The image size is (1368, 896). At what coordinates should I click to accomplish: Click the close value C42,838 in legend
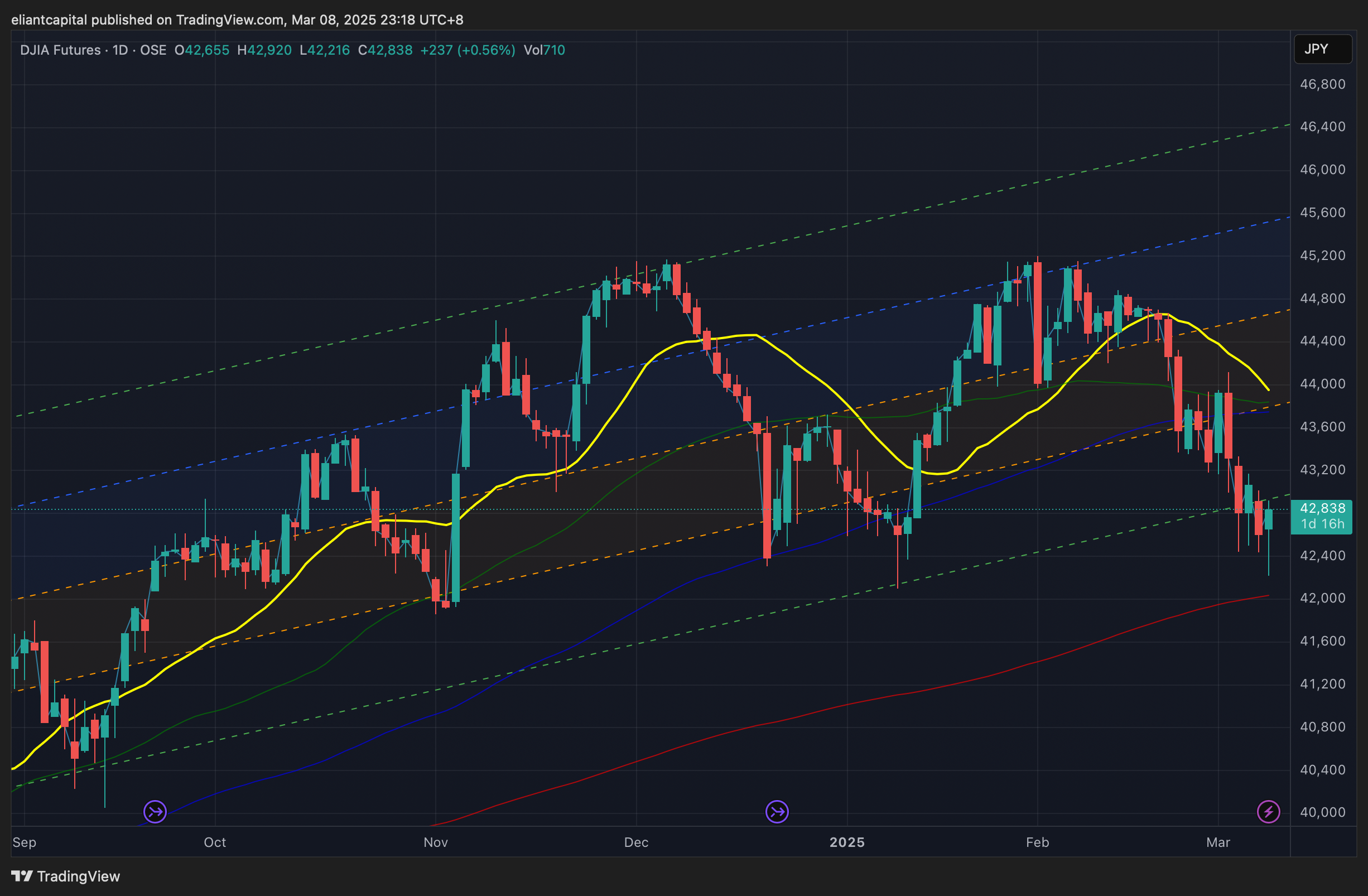(385, 50)
